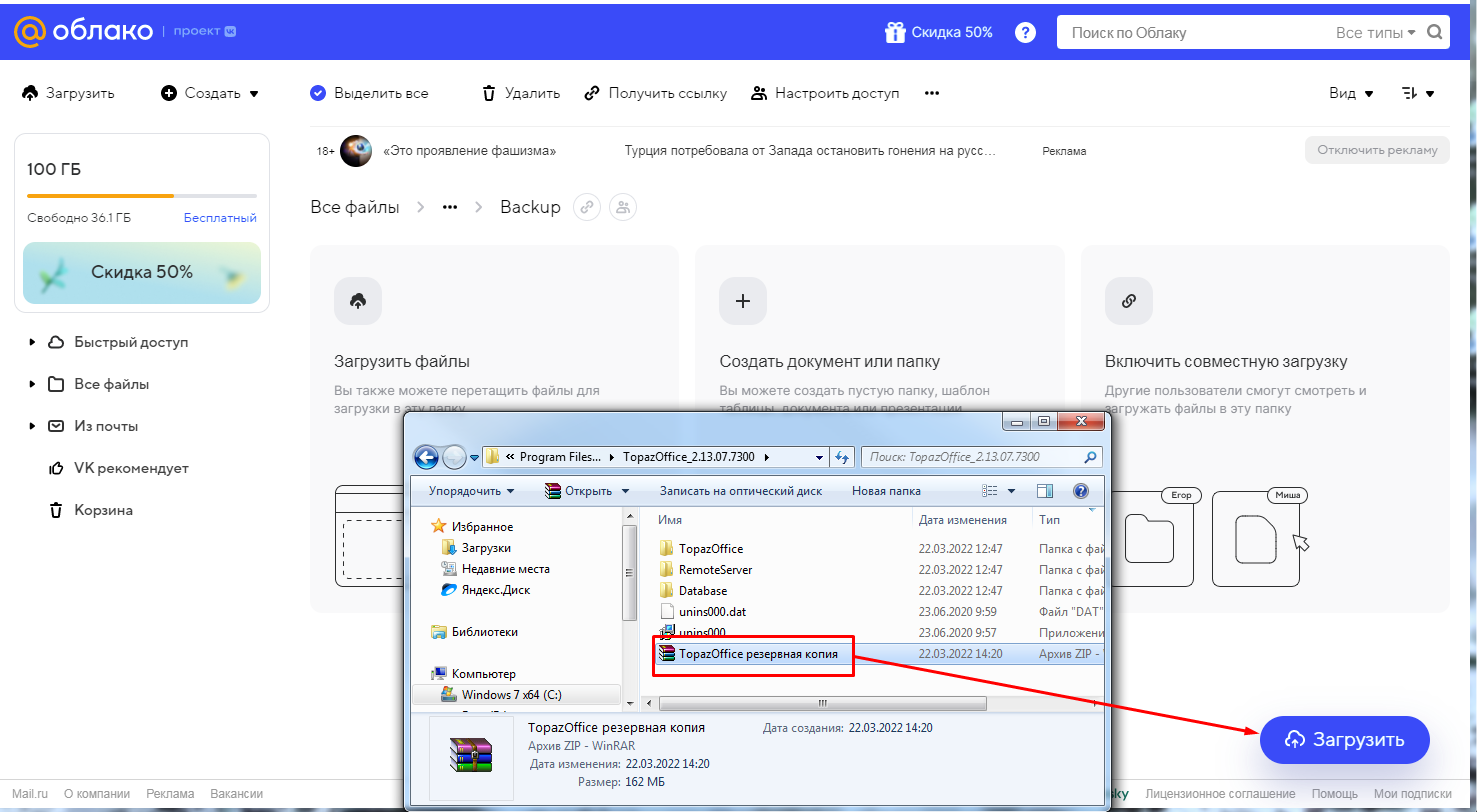Click the change view icon in Explorer
The image size is (1477, 812).
point(990,491)
